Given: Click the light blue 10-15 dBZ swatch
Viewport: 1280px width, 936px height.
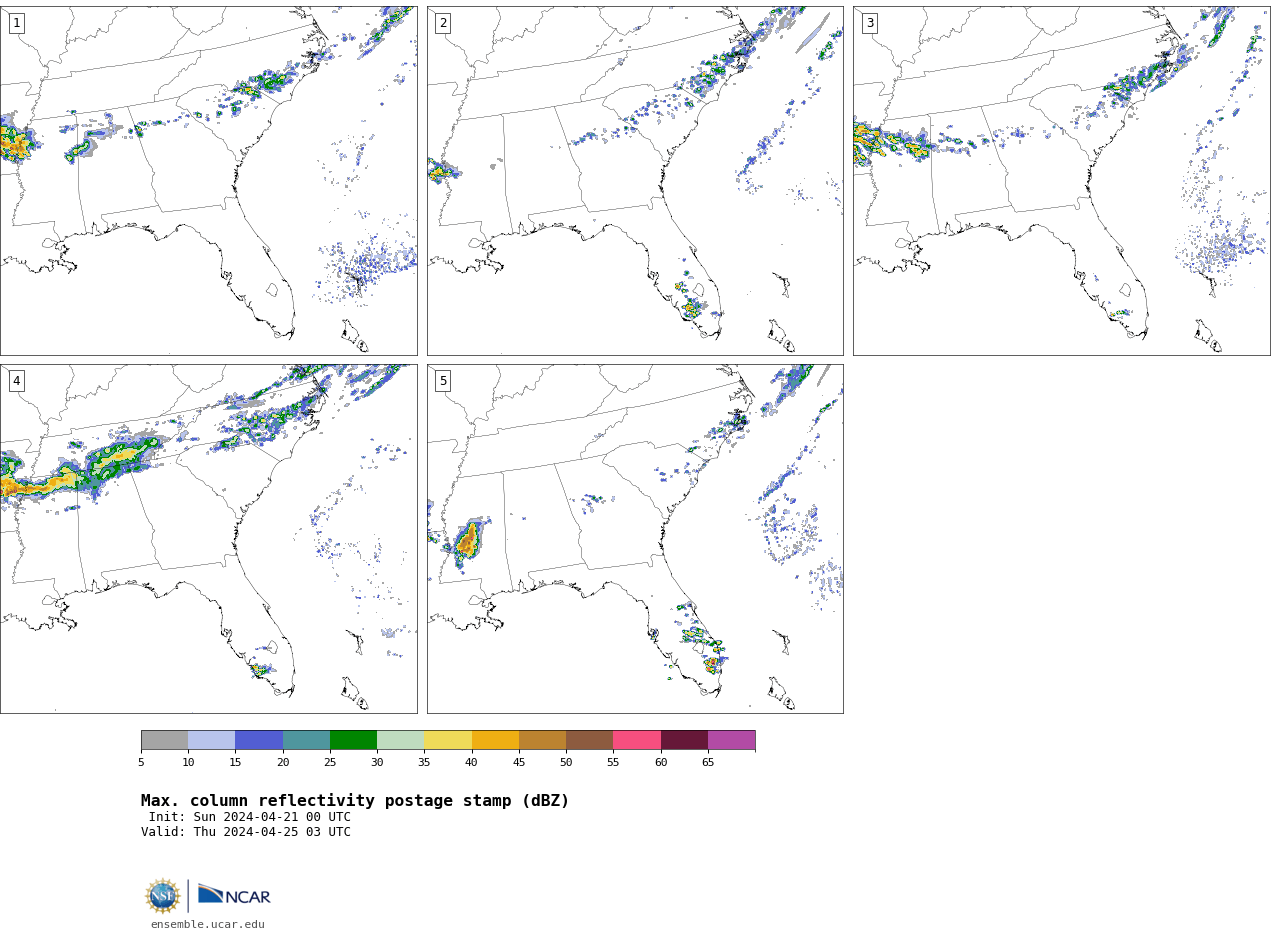Looking at the screenshot, I should click(212, 740).
